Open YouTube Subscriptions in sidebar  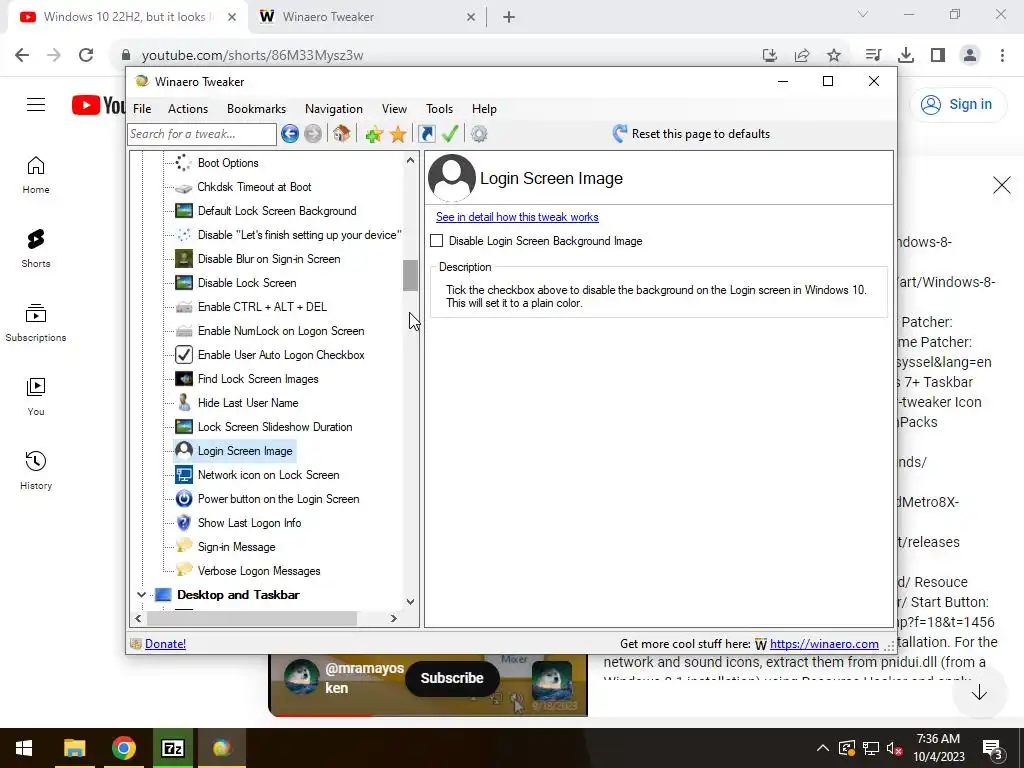tap(36, 323)
